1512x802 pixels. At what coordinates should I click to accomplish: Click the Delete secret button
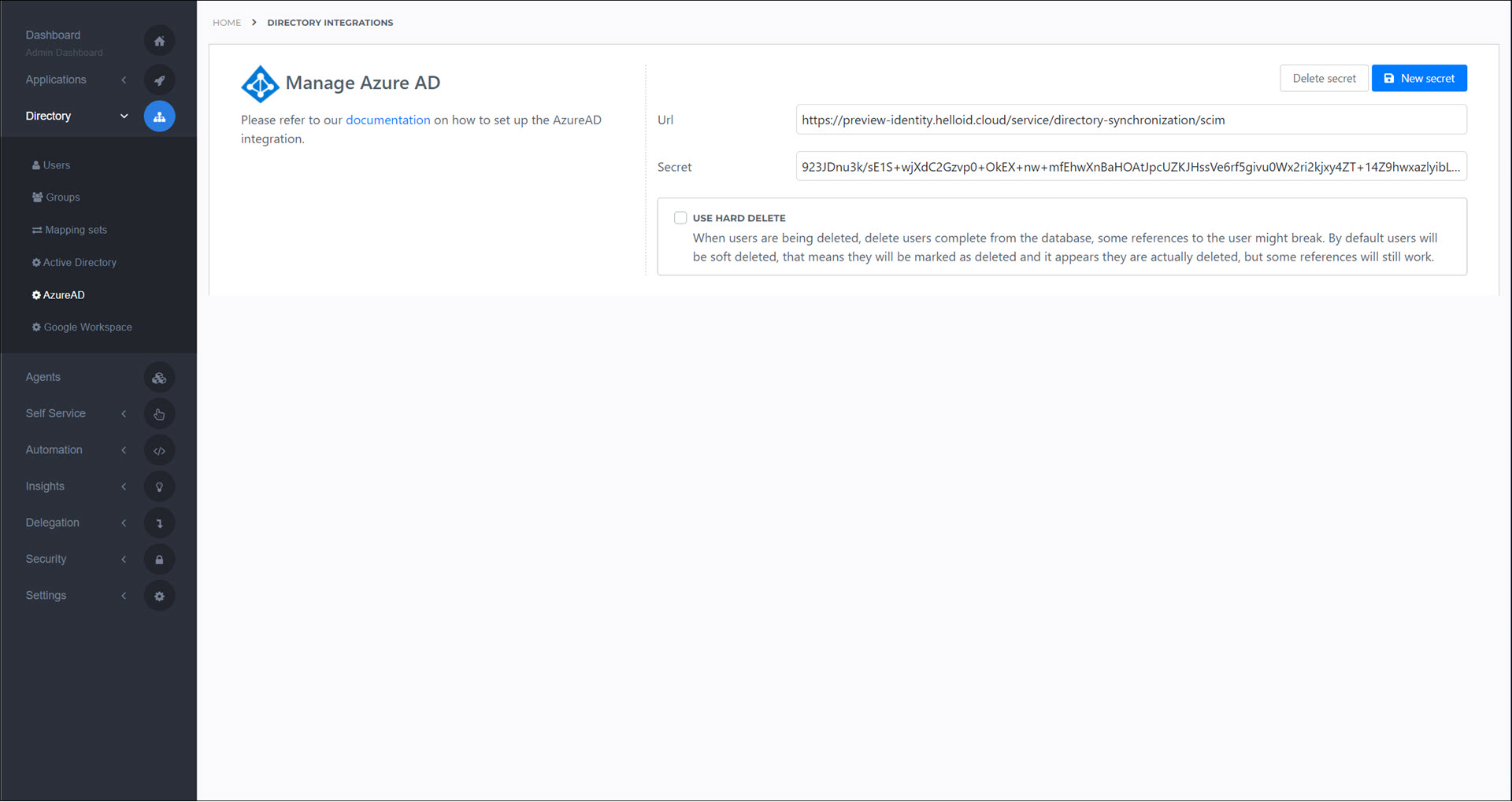(1324, 79)
